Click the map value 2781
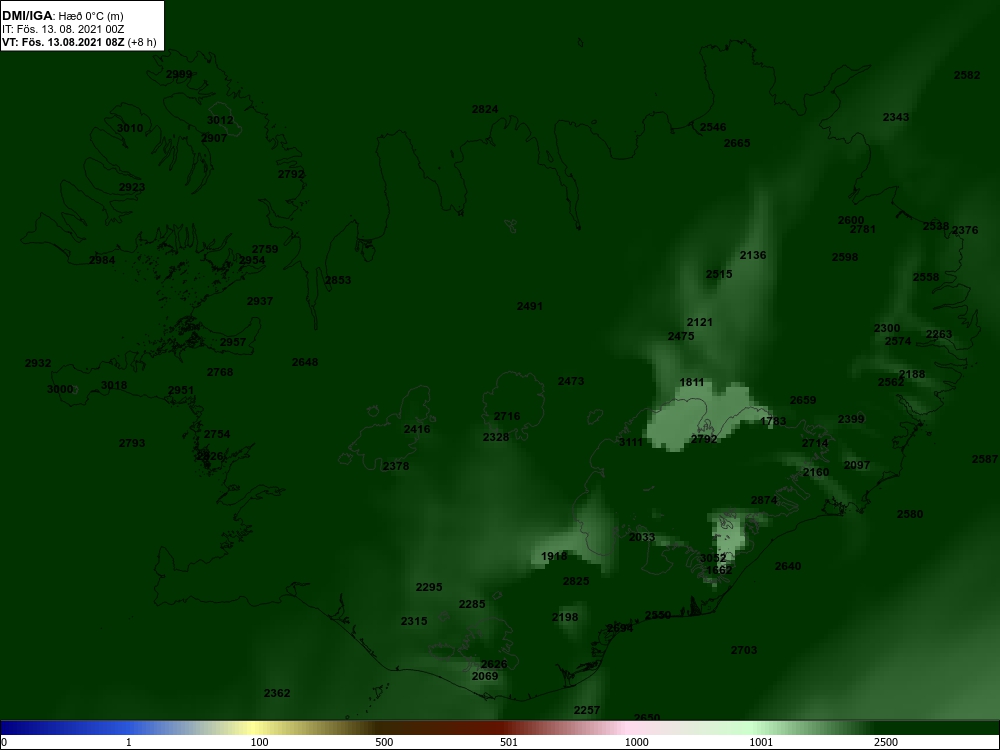 pos(863,229)
